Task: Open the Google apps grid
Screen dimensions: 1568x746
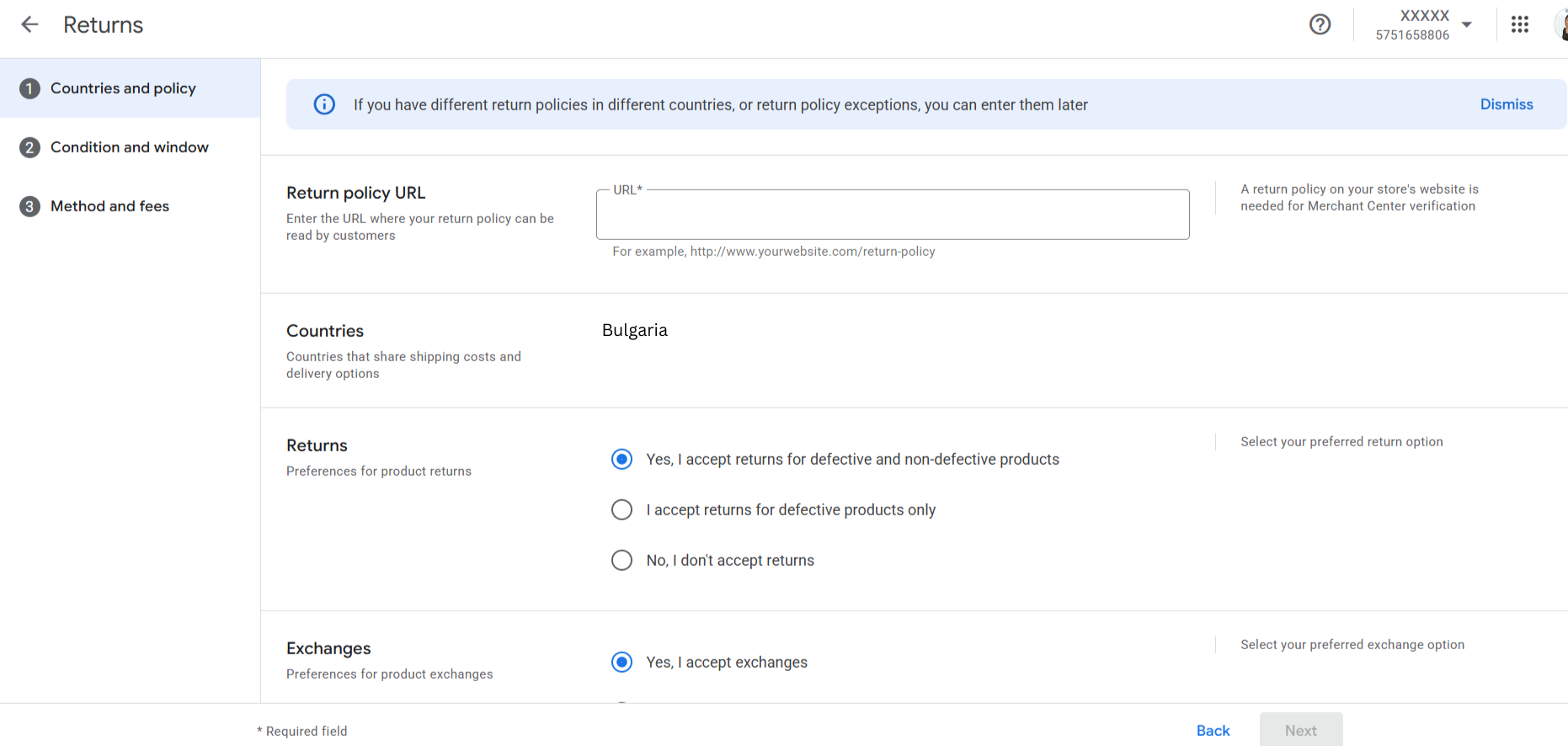Action: [x=1519, y=24]
